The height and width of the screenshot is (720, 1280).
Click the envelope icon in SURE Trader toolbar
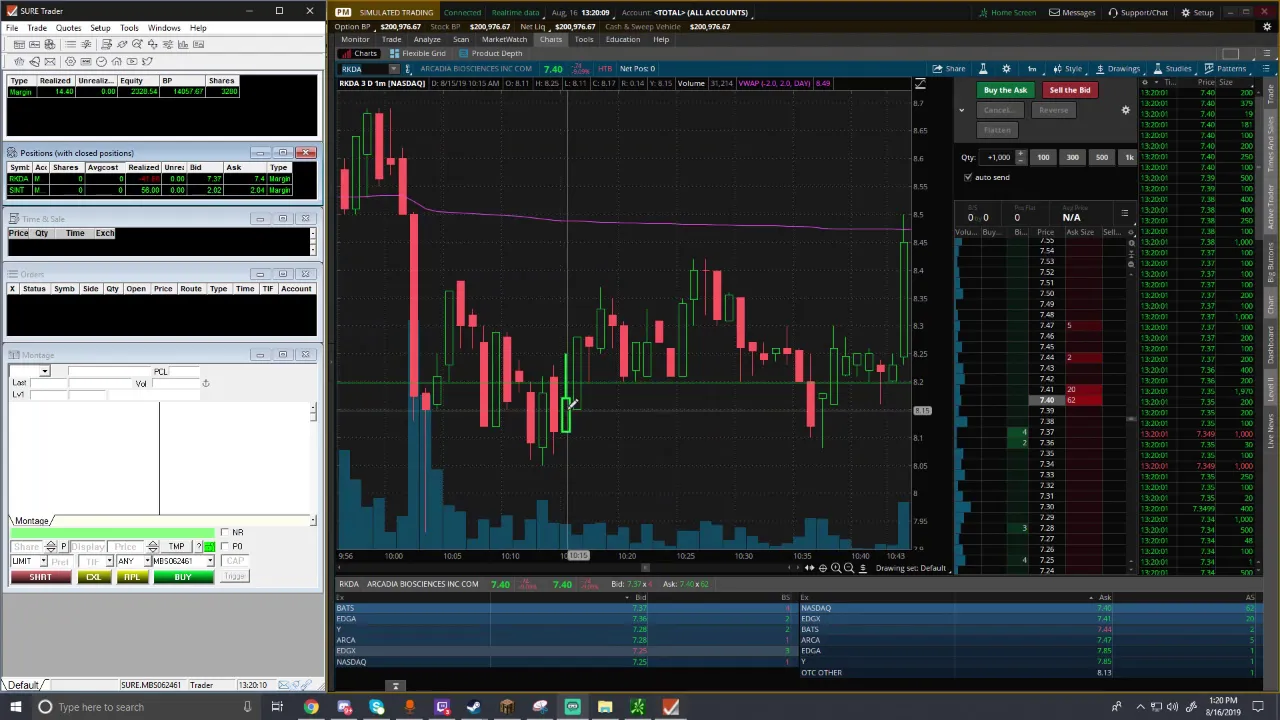click(50, 61)
